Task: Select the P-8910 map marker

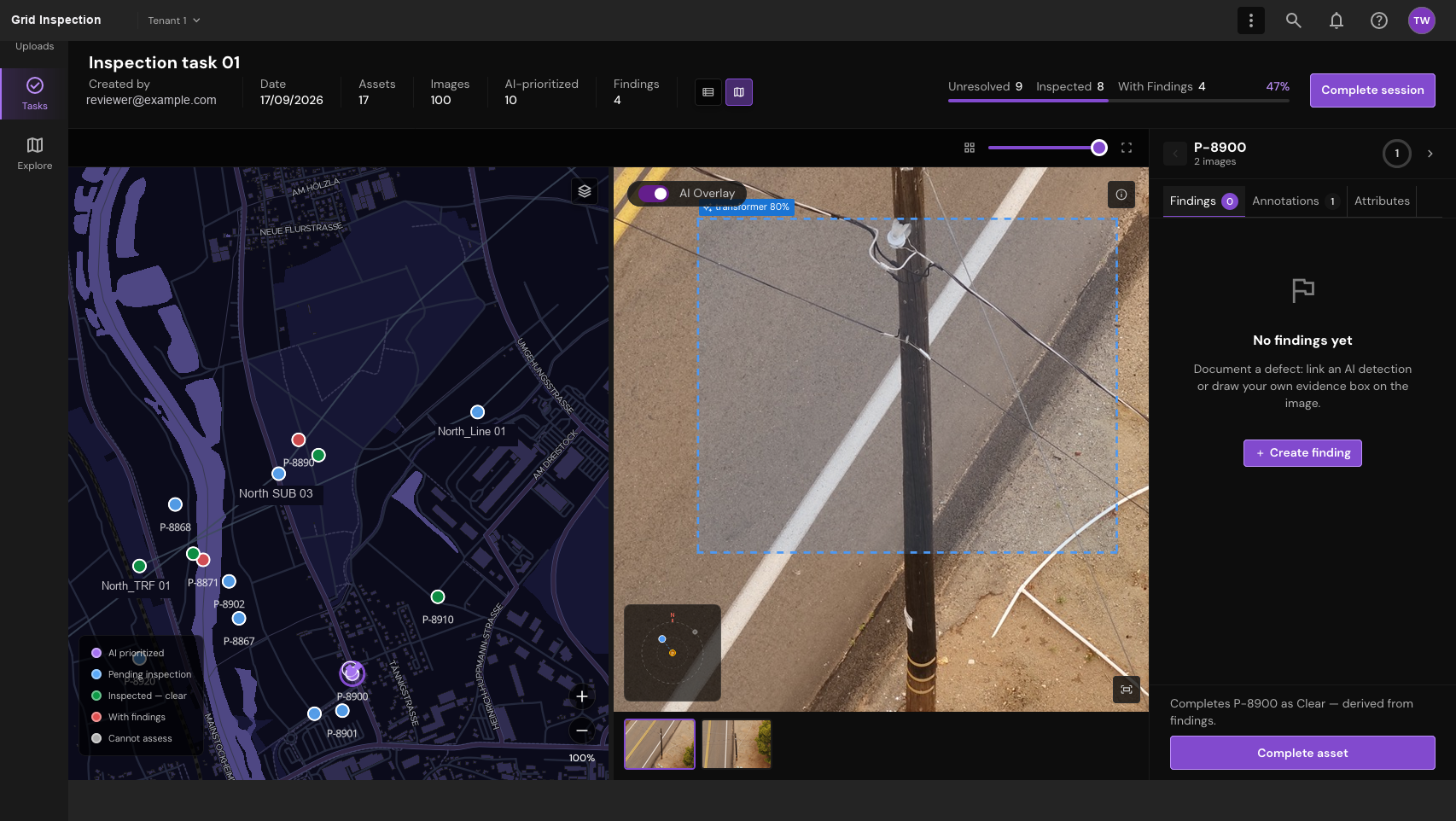Action: click(437, 597)
